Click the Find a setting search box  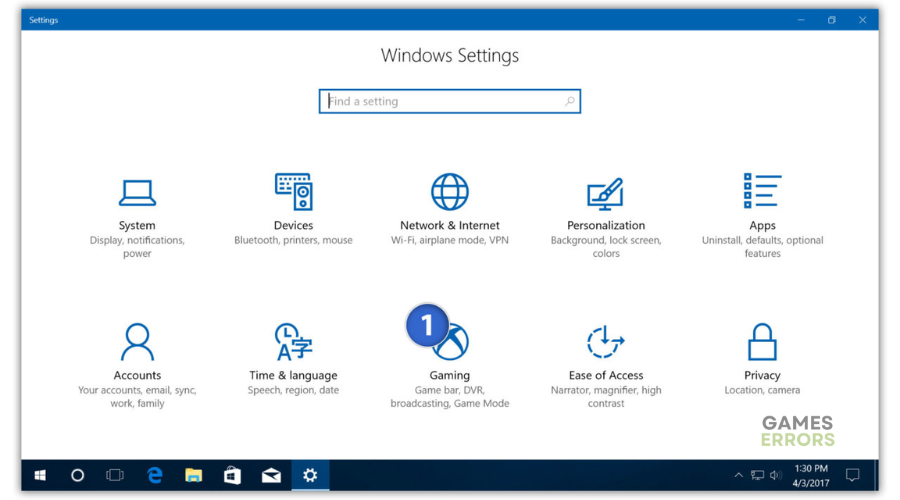450,101
